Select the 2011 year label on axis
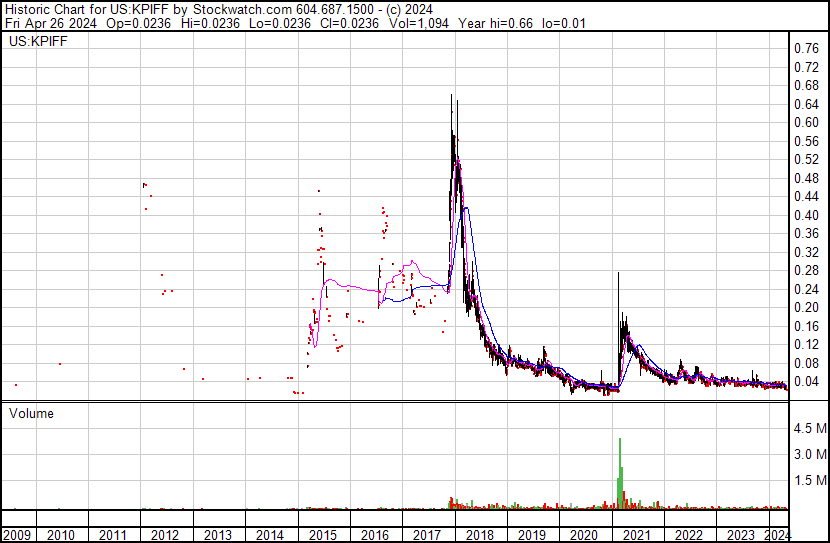The width and height of the screenshot is (830, 543). pos(113,535)
